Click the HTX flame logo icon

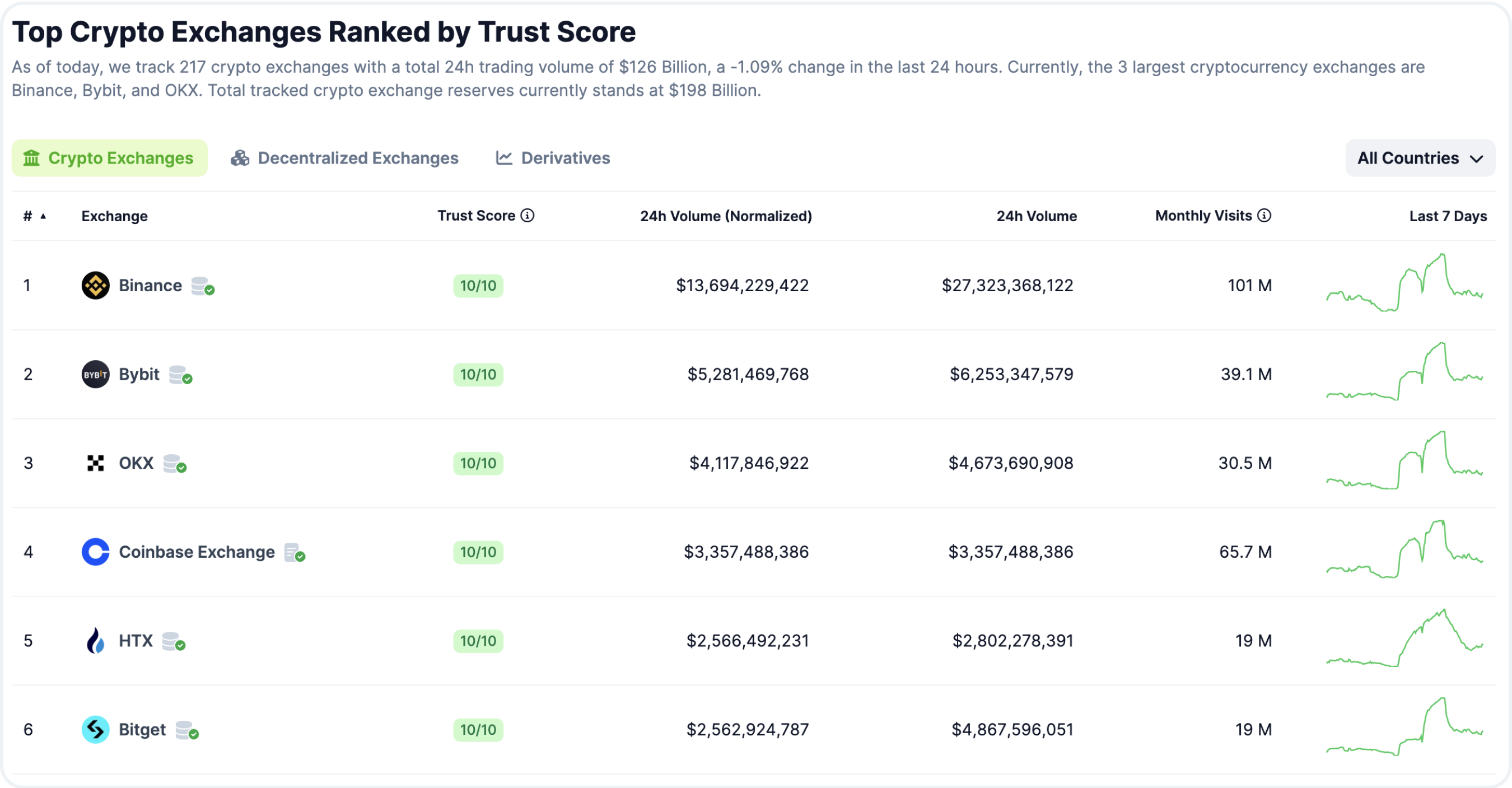click(x=95, y=641)
